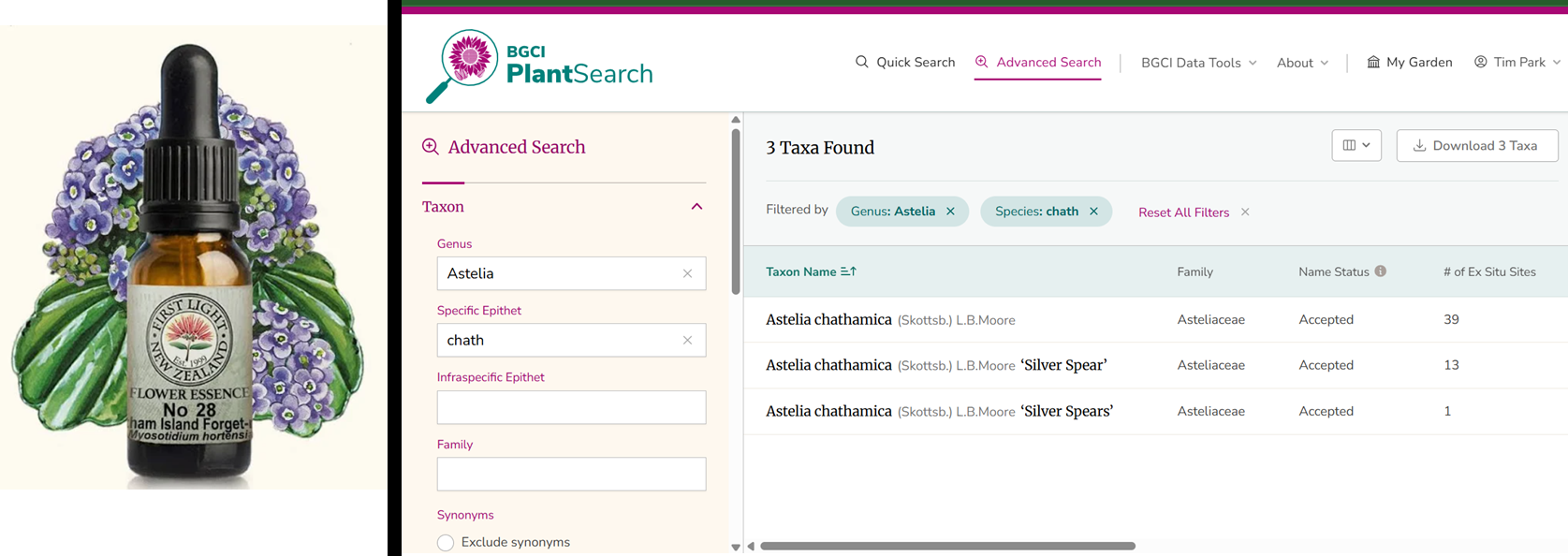Sort by Taxon Name column
The width and height of the screenshot is (1568, 556).
click(x=811, y=271)
